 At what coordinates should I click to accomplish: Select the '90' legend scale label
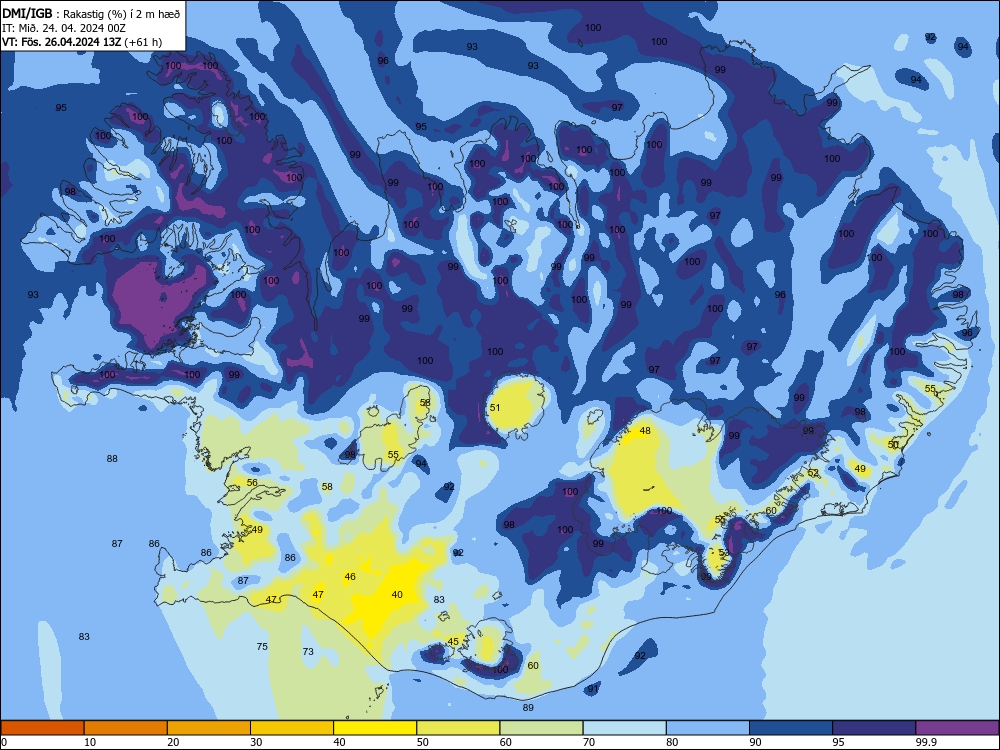pos(755,742)
